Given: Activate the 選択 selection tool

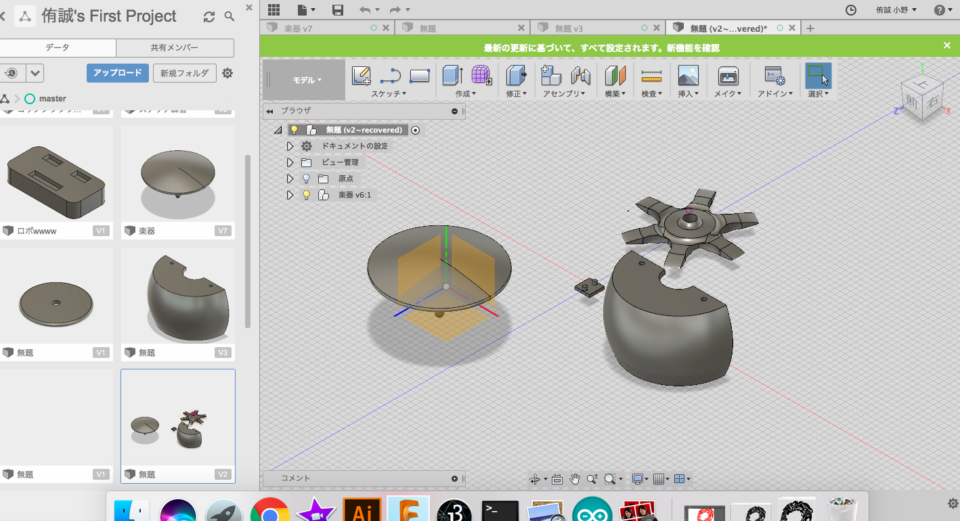Looking at the screenshot, I should (x=817, y=75).
